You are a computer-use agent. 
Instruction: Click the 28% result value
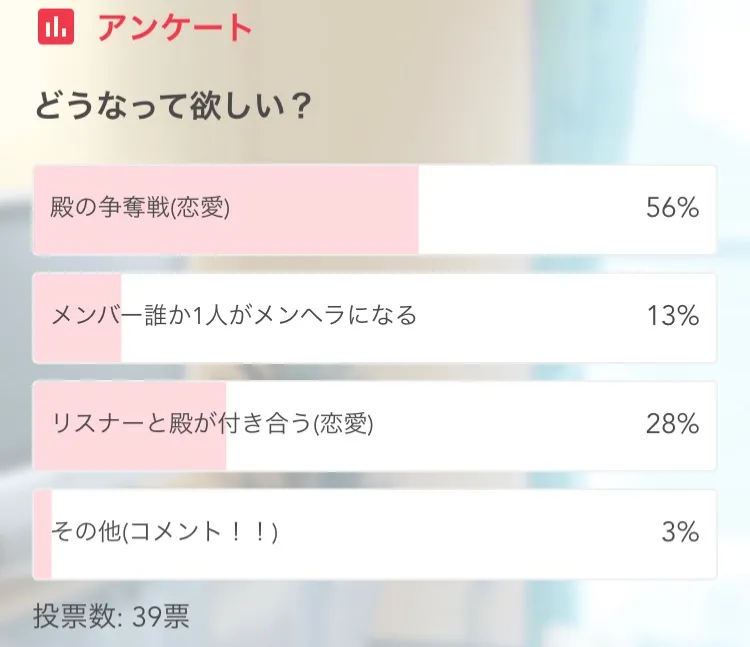(672, 424)
